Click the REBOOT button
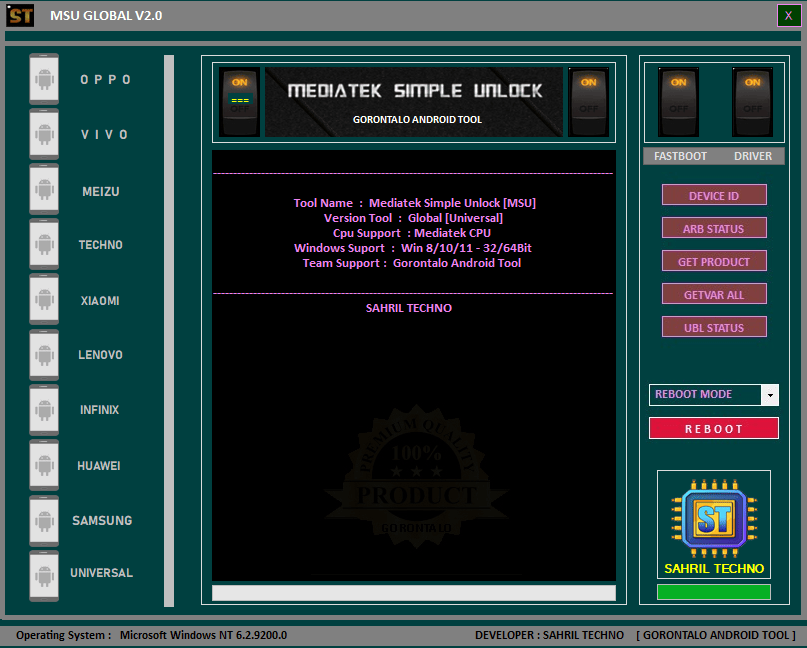Image resolution: width=807 pixels, height=648 pixels. point(713,428)
